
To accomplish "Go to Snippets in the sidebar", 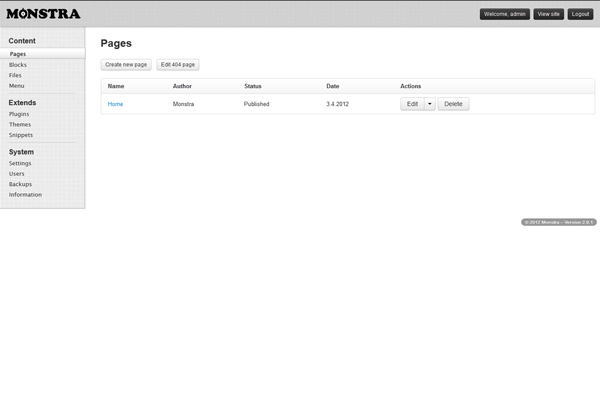I will 21,134.
